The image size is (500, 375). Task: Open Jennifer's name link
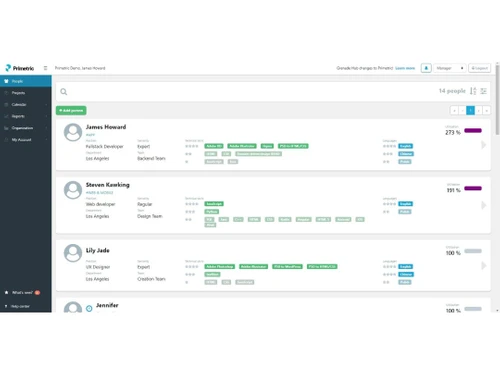point(107,305)
